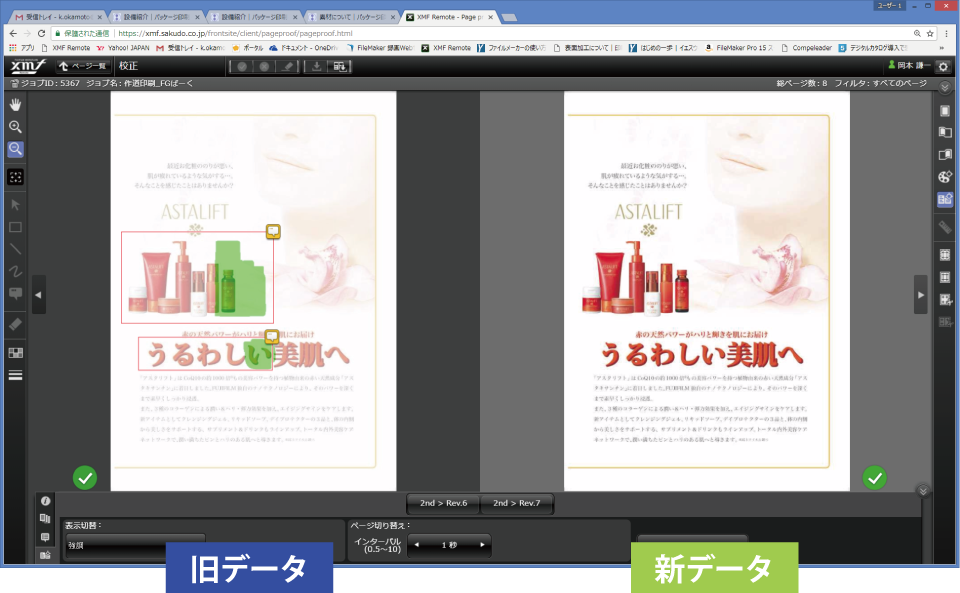Image resolution: width=960 pixels, height=593 pixels.
Task: Collapse the top info bar with double chevron
Action: pos(945,88)
